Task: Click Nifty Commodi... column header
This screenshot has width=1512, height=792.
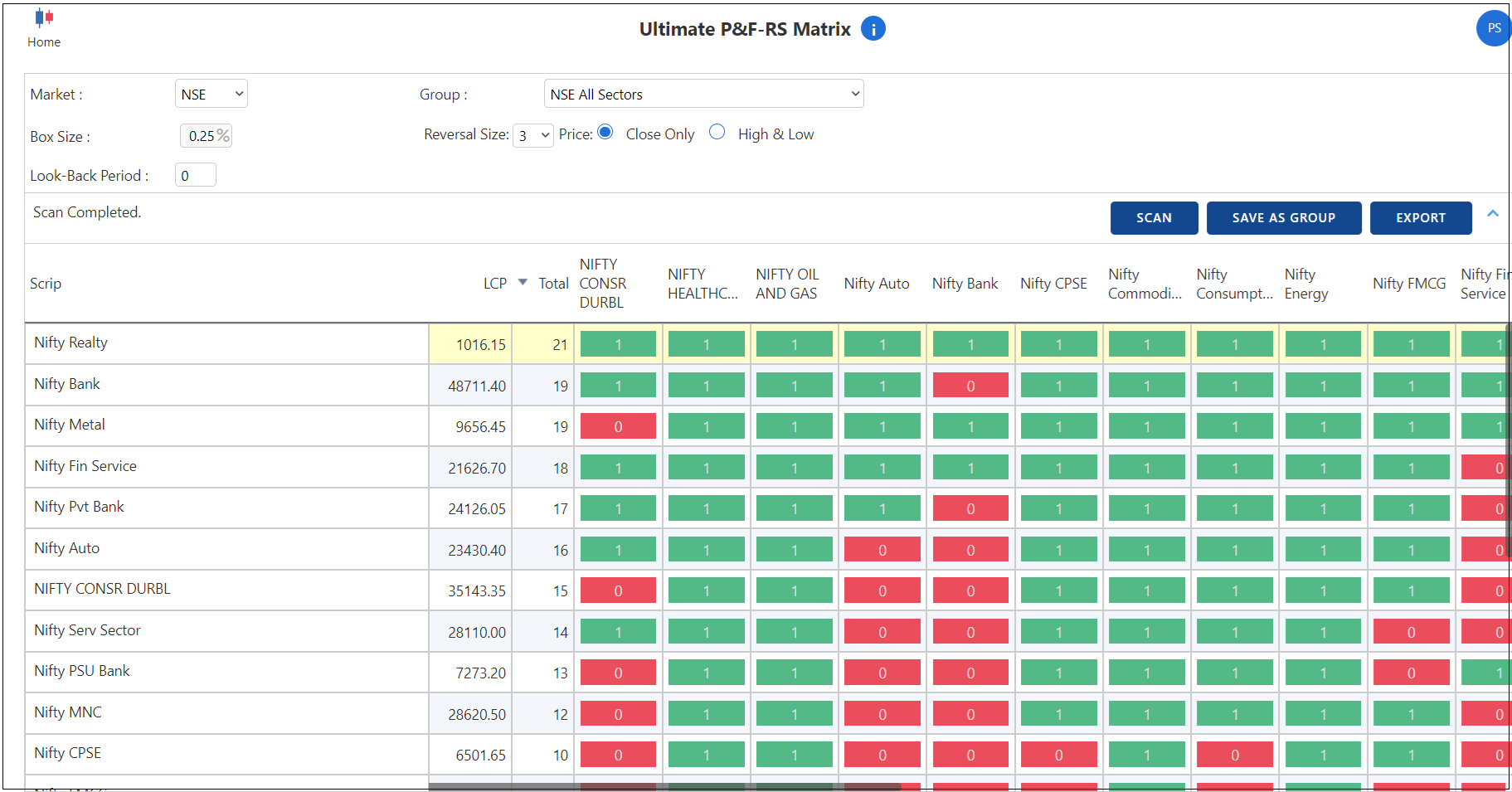Action: tap(1145, 284)
